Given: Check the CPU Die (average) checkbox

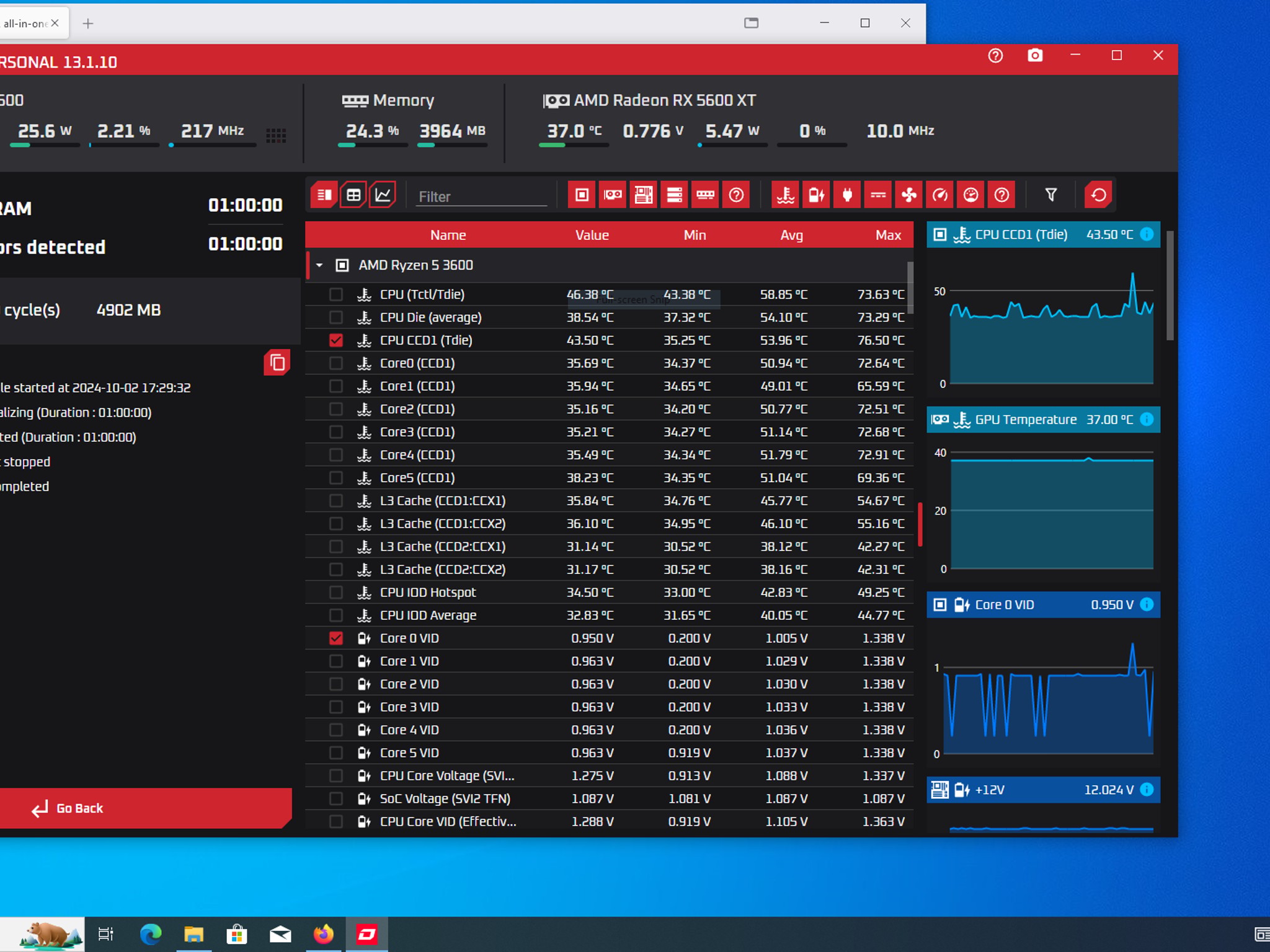Looking at the screenshot, I should pyautogui.click(x=336, y=317).
